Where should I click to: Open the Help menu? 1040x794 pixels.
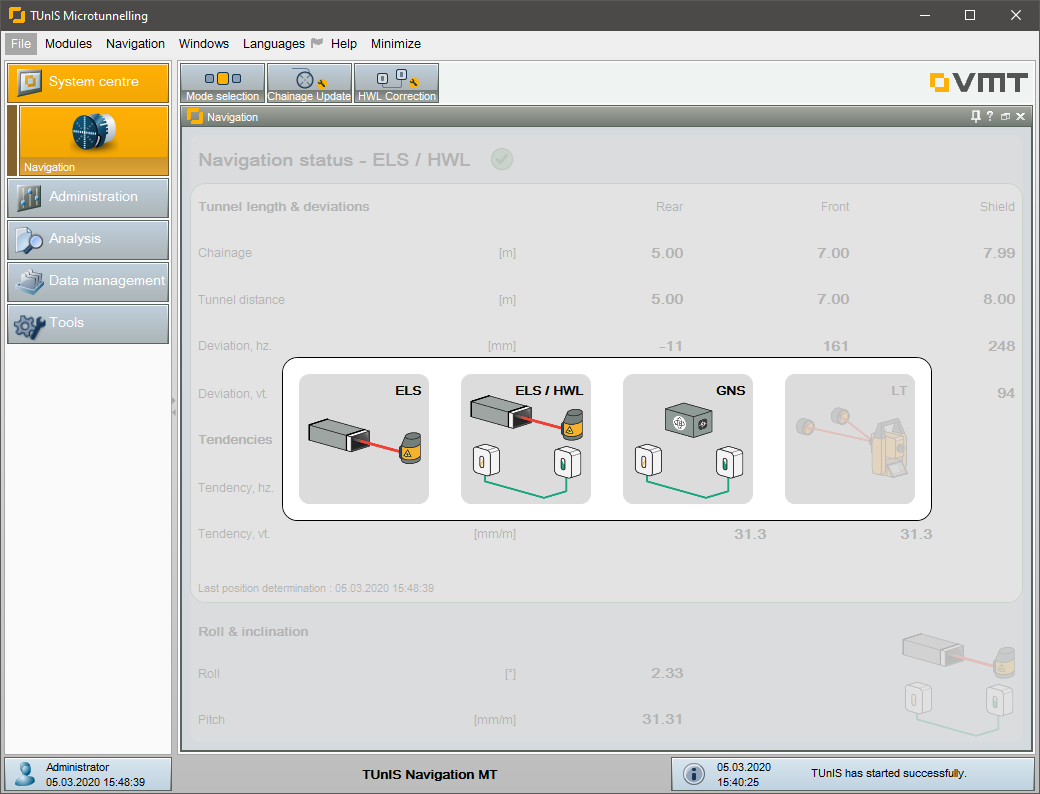[x=344, y=44]
